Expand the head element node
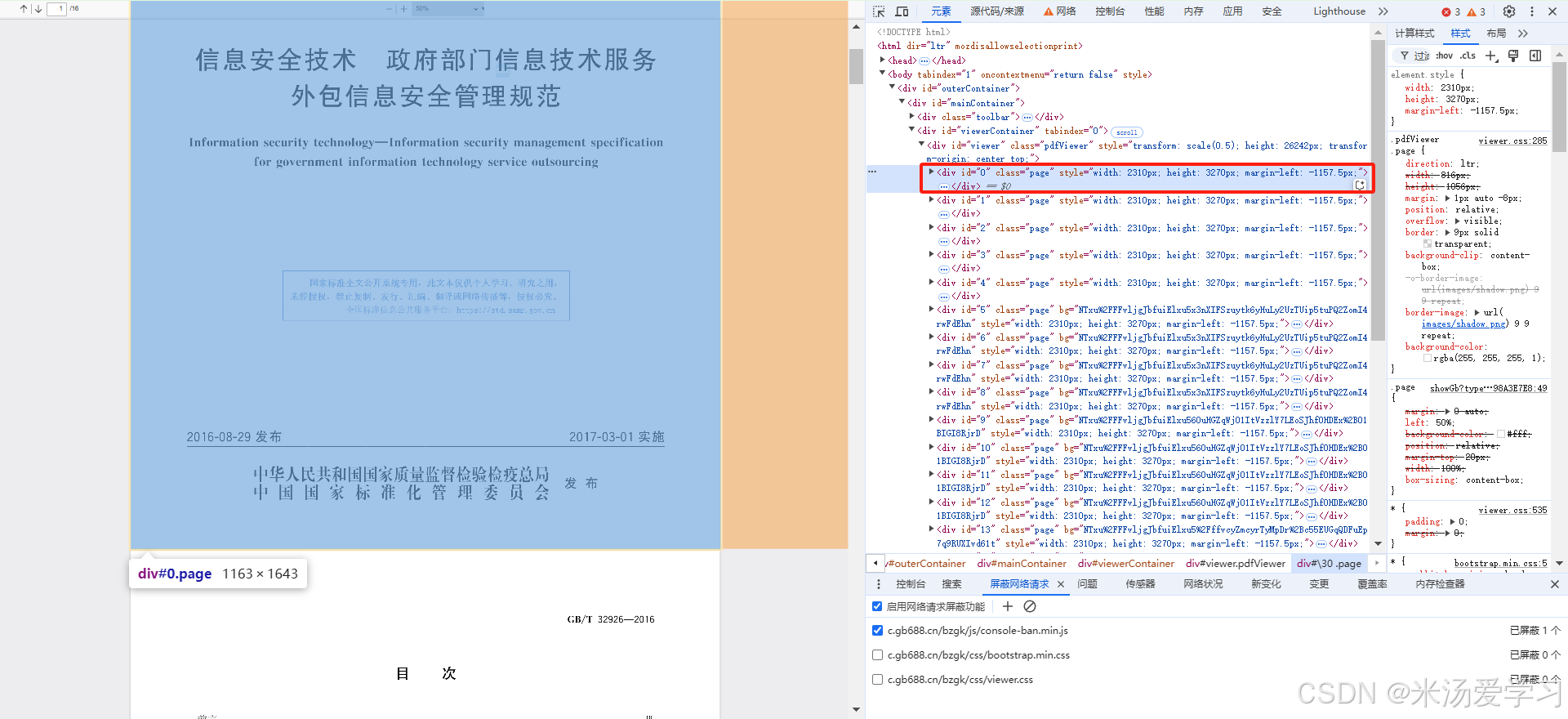The height and width of the screenshot is (719, 1568). (x=883, y=60)
